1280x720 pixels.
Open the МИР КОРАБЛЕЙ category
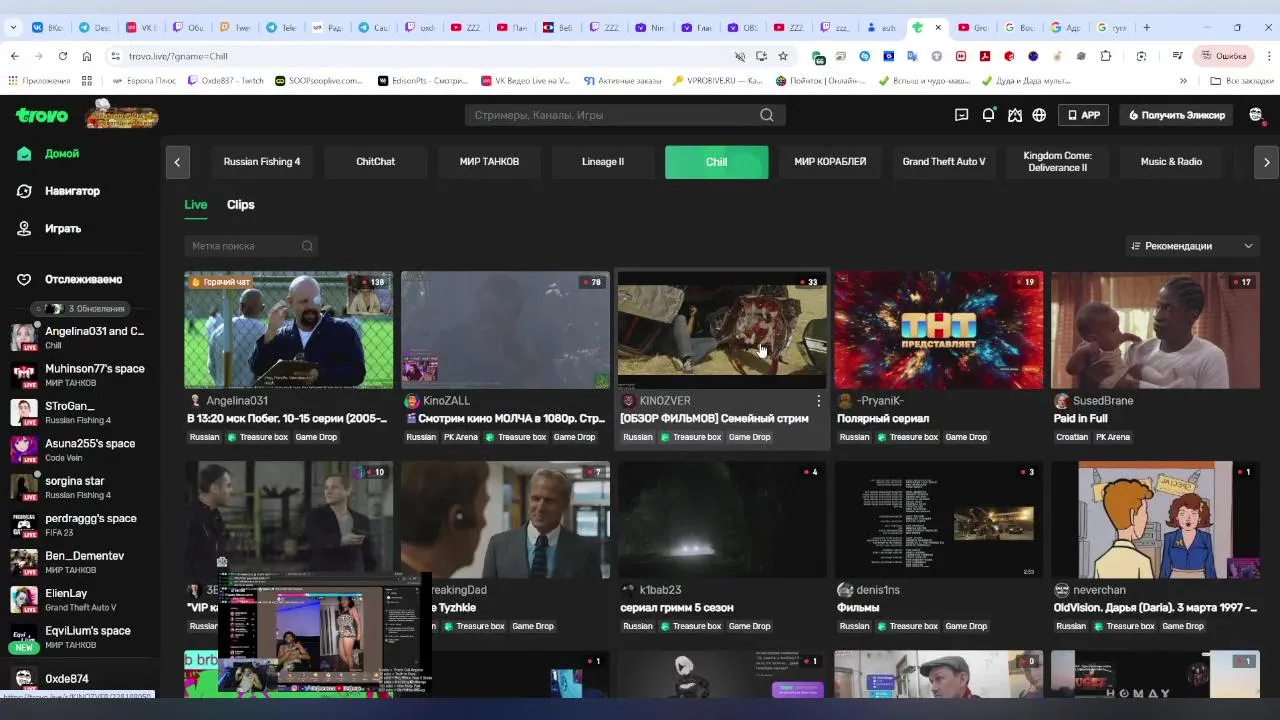tap(830, 162)
